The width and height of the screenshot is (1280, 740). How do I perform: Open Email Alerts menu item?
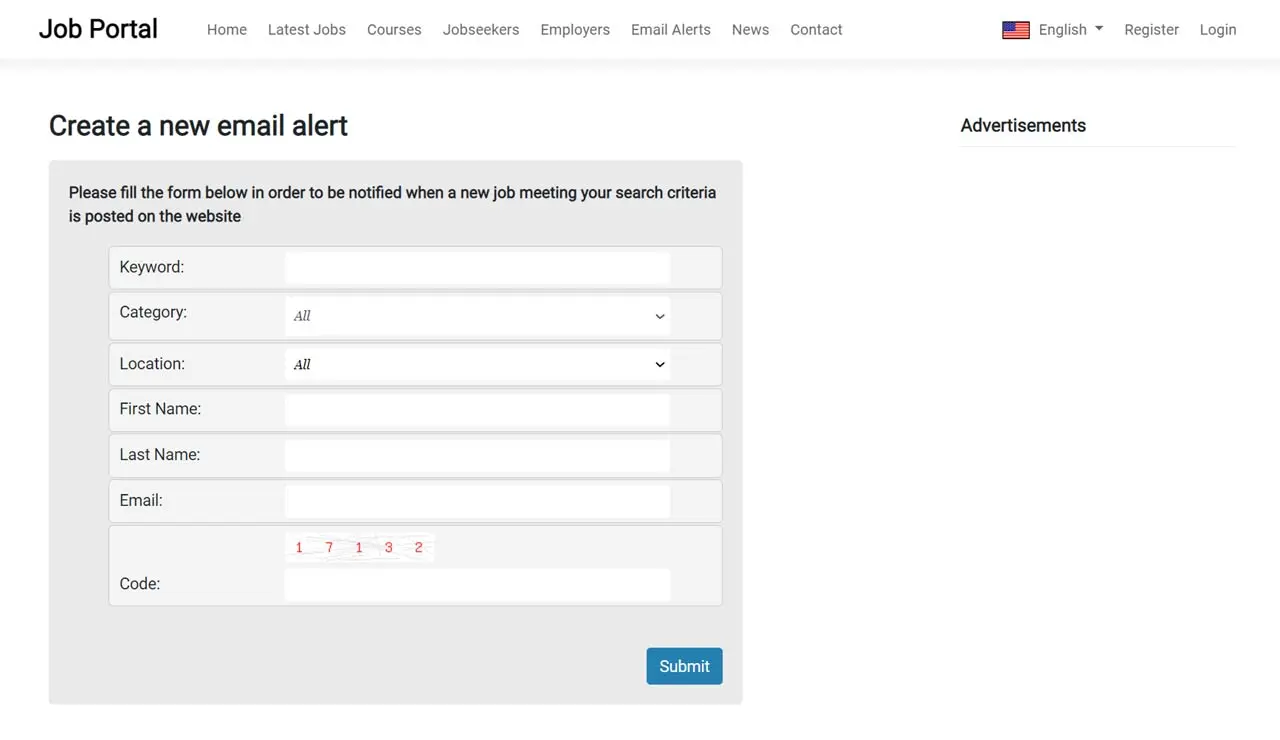671,30
